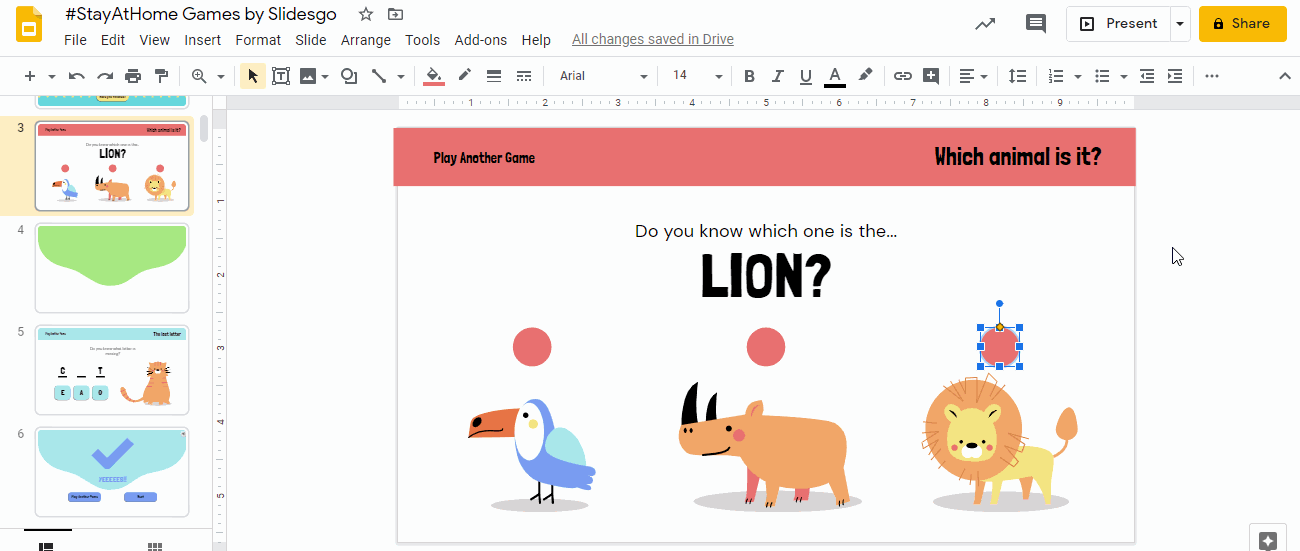The height and width of the screenshot is (551, 1300).
Task: Open the Insert menu
Action: tap(203, 40)
